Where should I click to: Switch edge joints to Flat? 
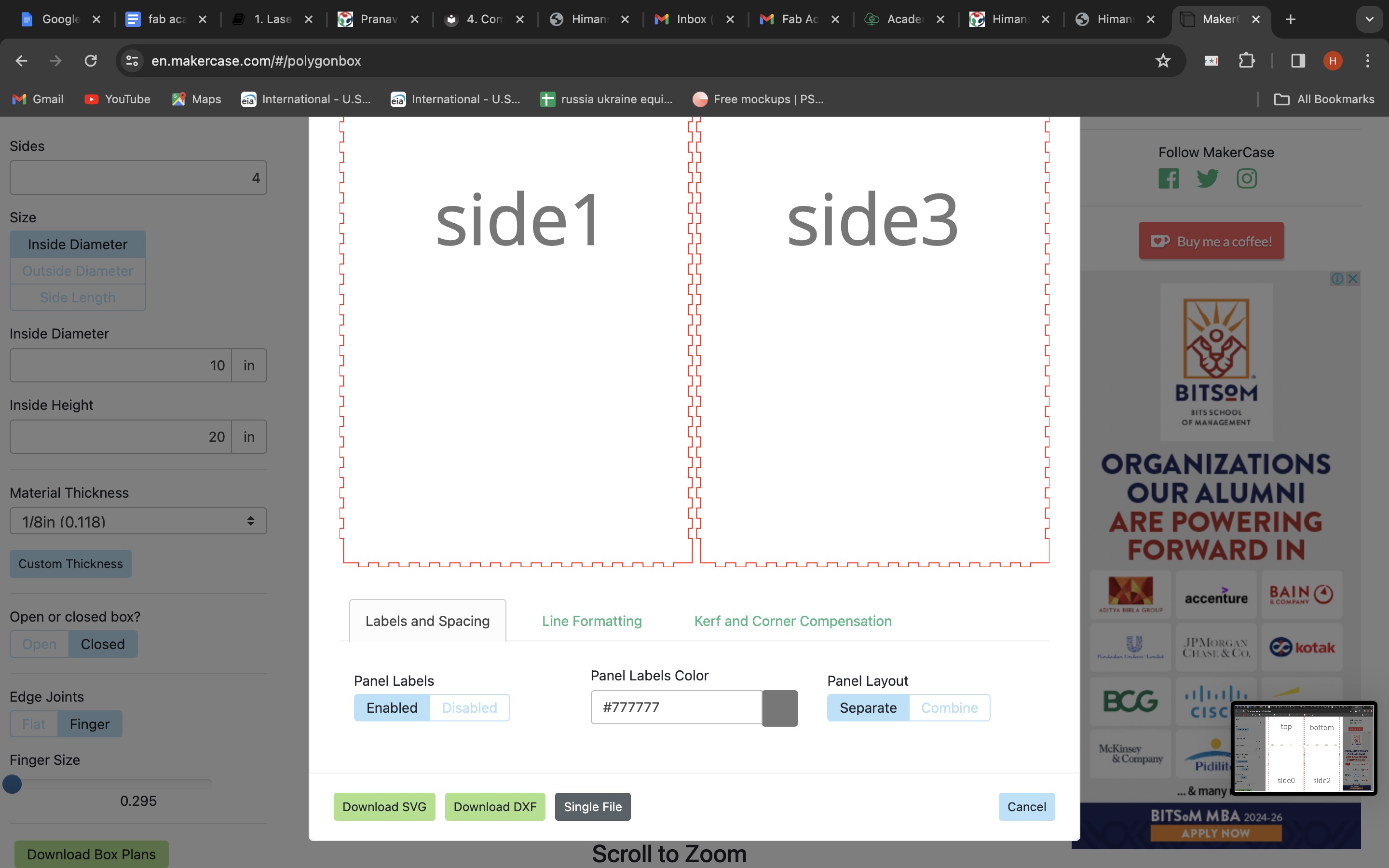(34, 724)
